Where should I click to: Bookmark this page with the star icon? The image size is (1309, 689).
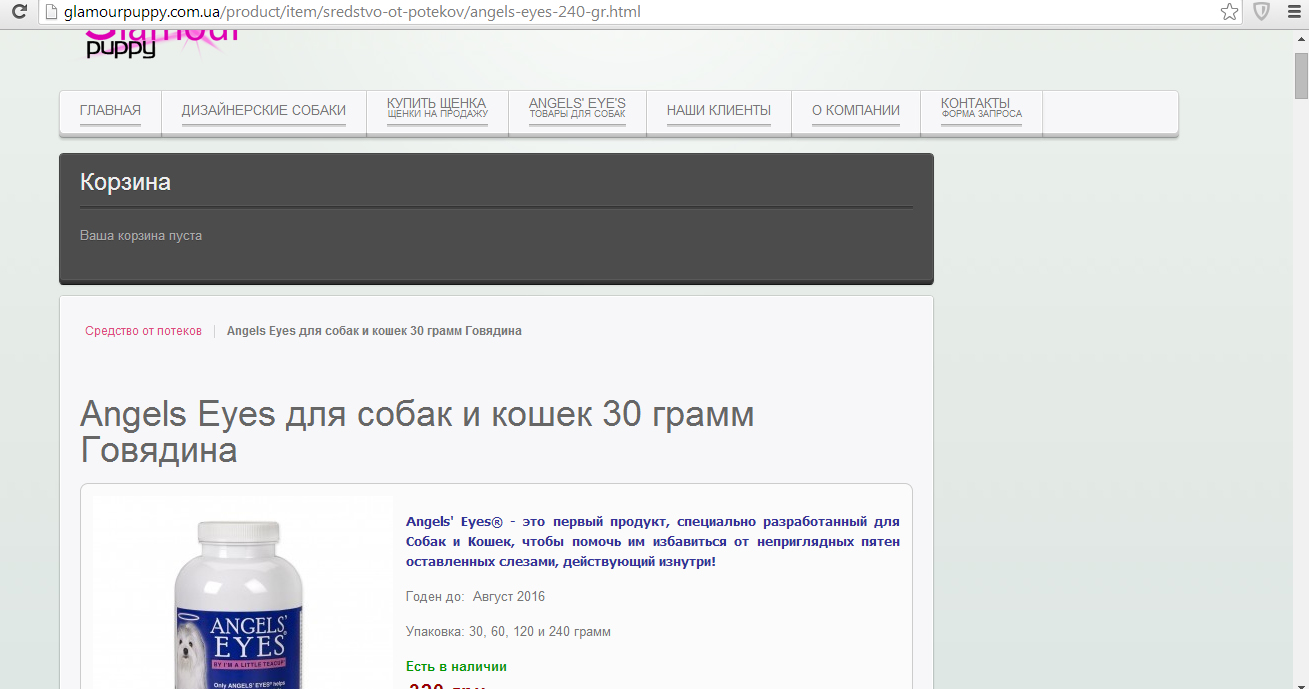[1230, 12]
